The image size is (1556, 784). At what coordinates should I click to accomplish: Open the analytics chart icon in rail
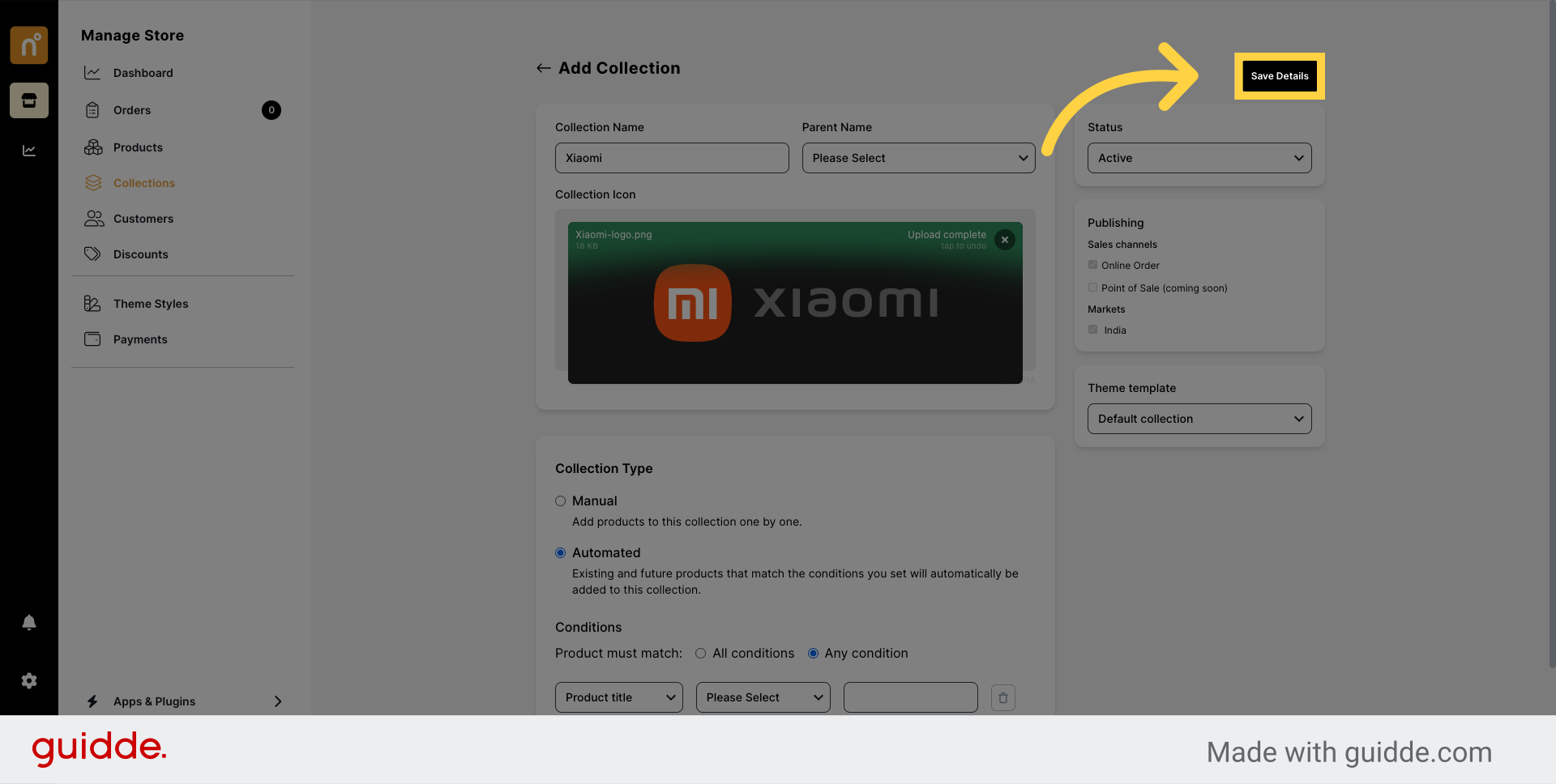[29, 151]
